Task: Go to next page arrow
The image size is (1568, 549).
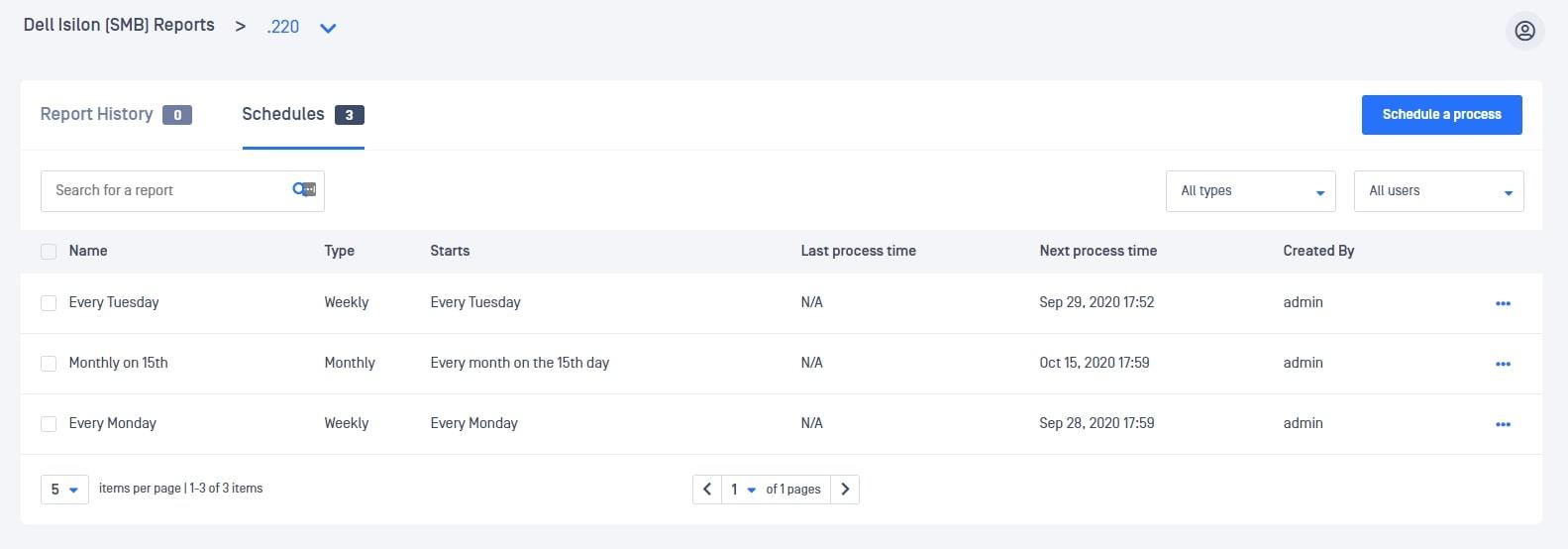Action: 845,489
